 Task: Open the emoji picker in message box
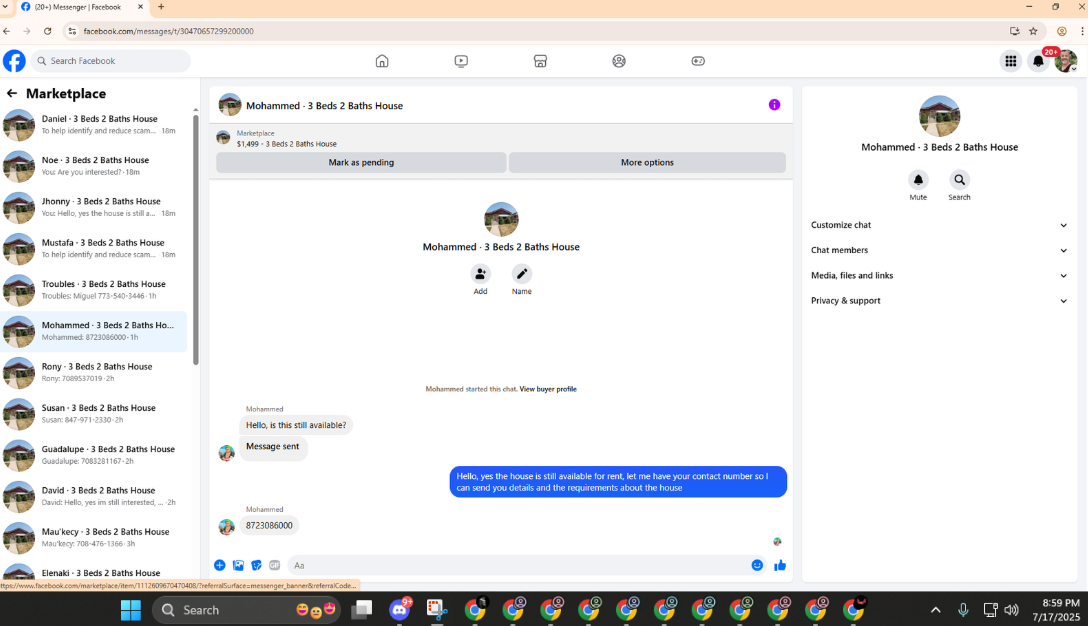757,565
